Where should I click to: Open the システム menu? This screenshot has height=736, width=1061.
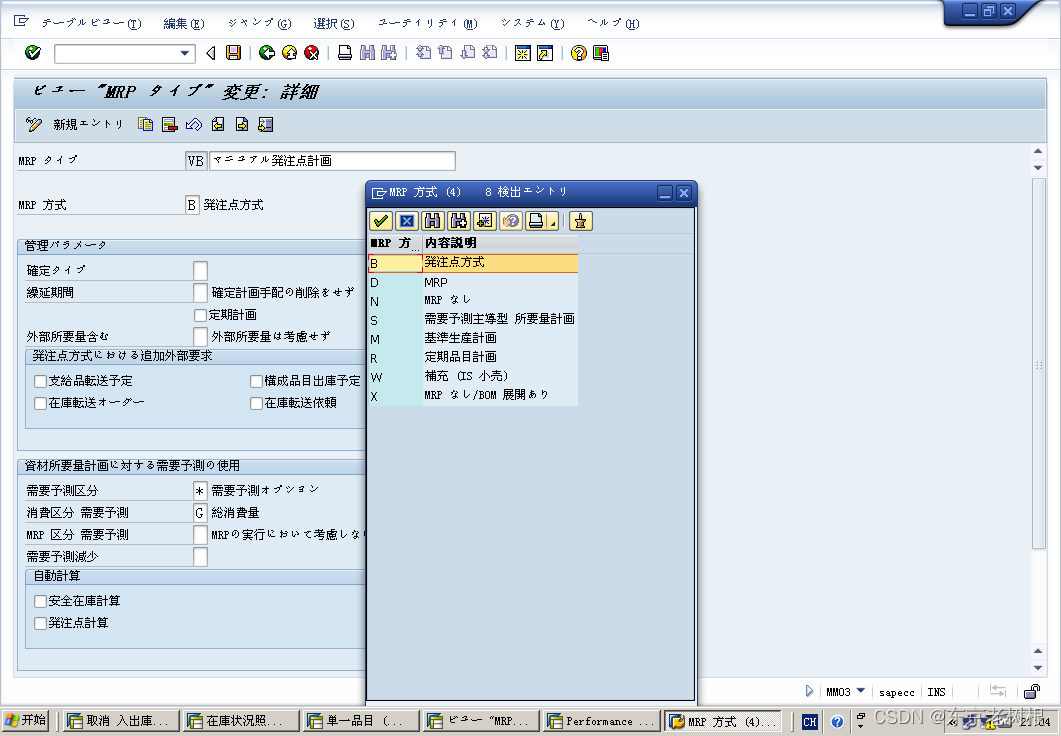533,24
